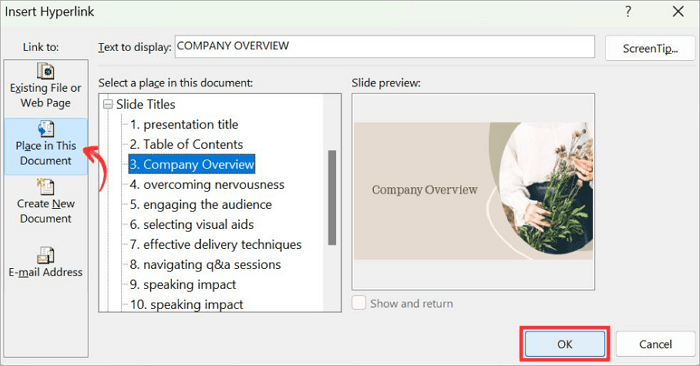The height and width of the screenshot is (366, 700).
Task: Choose the Place in This Document icon
Action: pos(46,129)
